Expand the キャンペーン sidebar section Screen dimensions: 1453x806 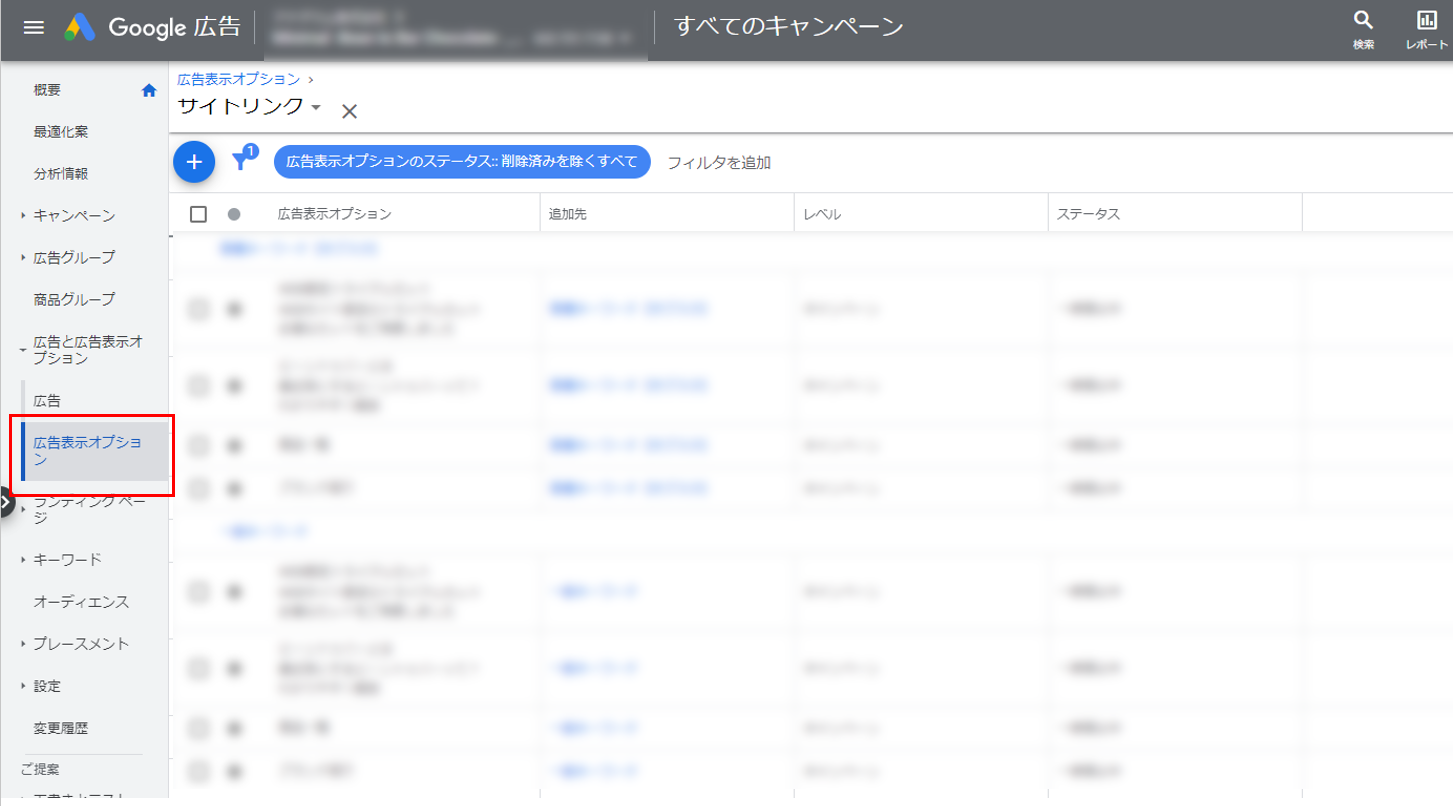(23, 216)
